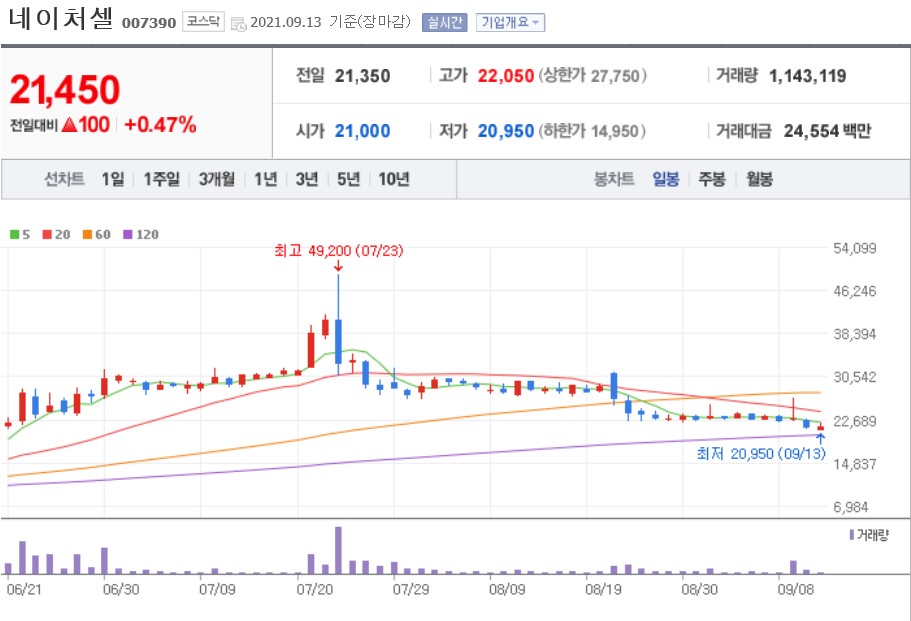Switch line chart to 1년
The width and height of the screenshot is (911, 621).
pyautogui.click(x=266, y=179)
